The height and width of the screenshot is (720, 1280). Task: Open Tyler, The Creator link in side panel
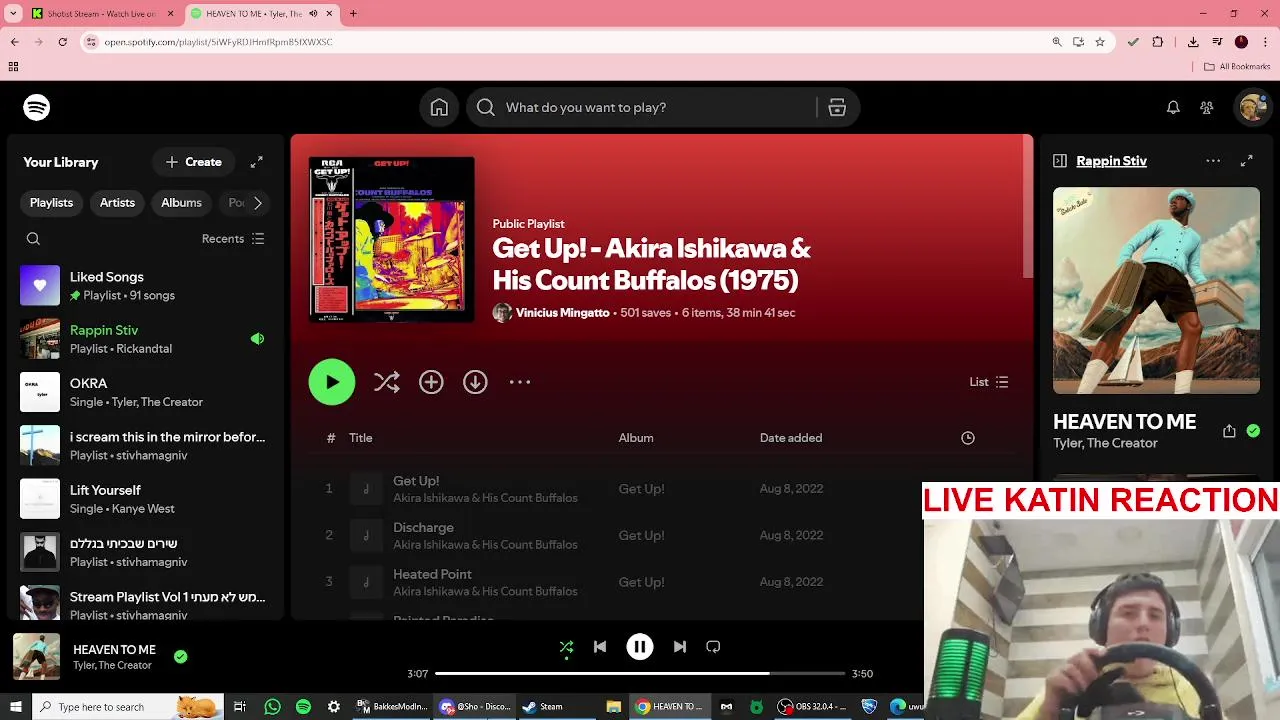point(1105,443)
